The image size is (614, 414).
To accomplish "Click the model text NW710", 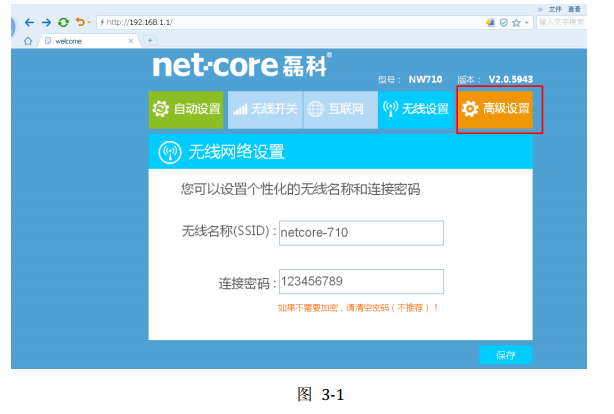I will coord(425,80).
